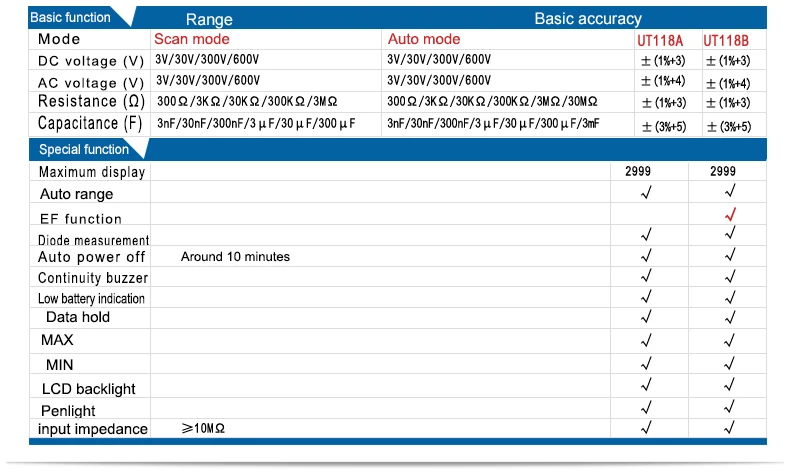The image size is (790, 472).
Task: Select the LCD backlight checkmark for UT118B
Action: [730, 385]
